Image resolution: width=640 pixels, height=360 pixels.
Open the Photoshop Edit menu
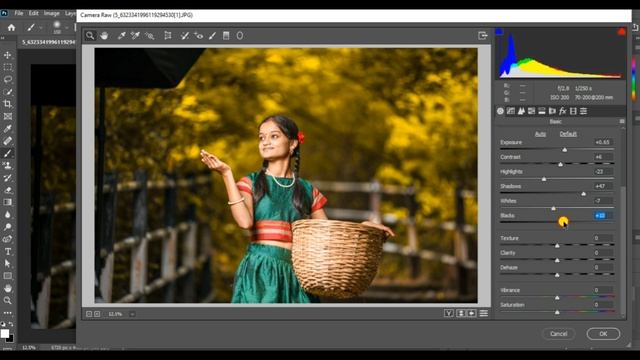[x=33, y=13]
